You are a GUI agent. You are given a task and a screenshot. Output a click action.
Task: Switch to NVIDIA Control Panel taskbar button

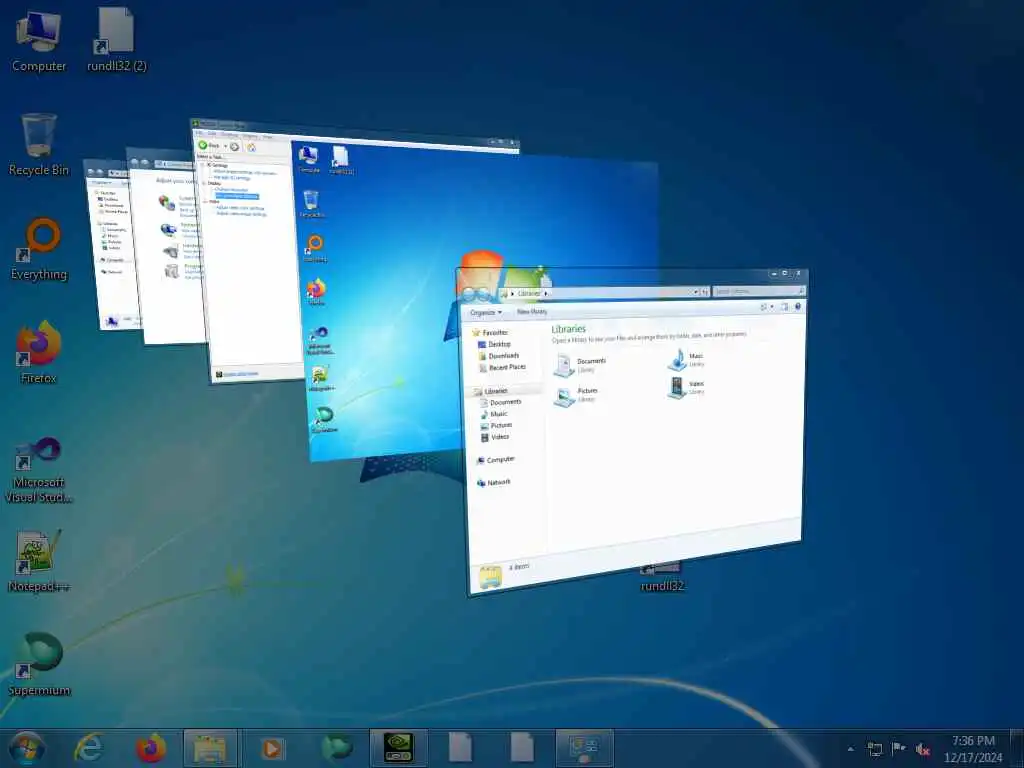(x=398, y=748)
